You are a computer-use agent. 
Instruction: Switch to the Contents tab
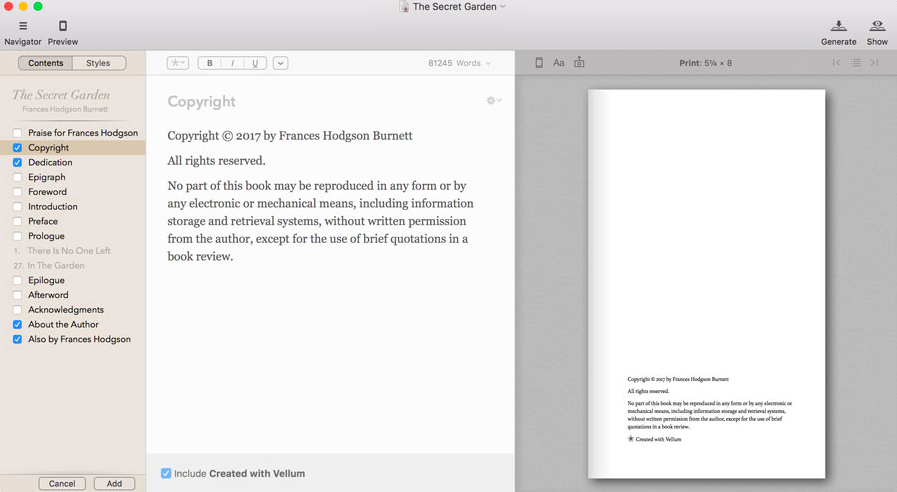[46, 63]
